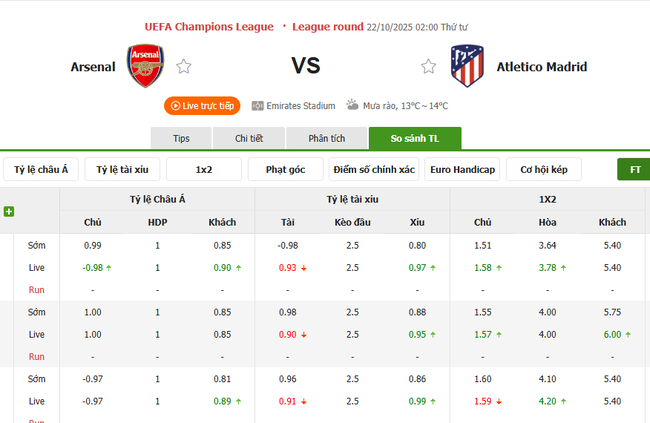This screenshot has width=650, height=423.
Task: Click the green FT button
Action: point(635,170)
